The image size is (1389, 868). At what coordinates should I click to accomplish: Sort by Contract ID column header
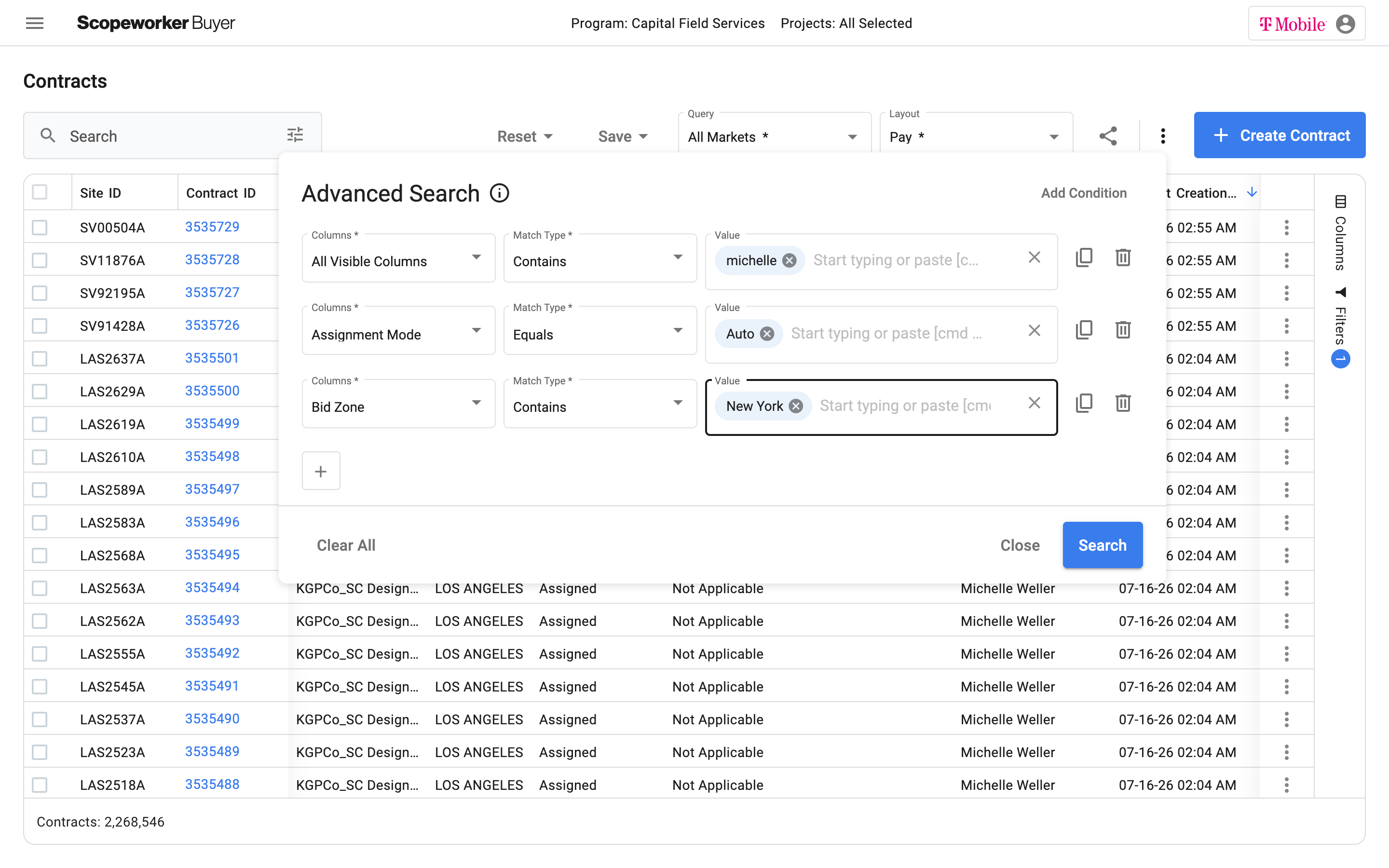(220, 193)
